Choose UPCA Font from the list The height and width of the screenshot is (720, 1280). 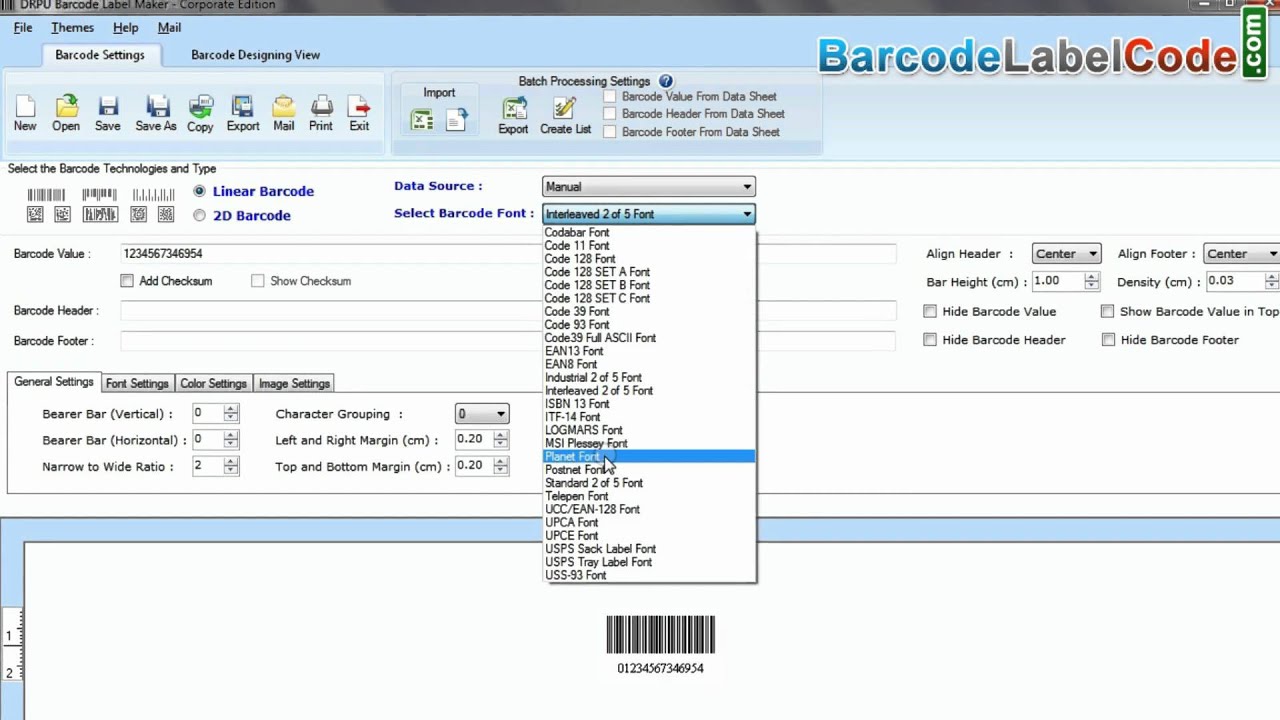click(x=649, y=522)
